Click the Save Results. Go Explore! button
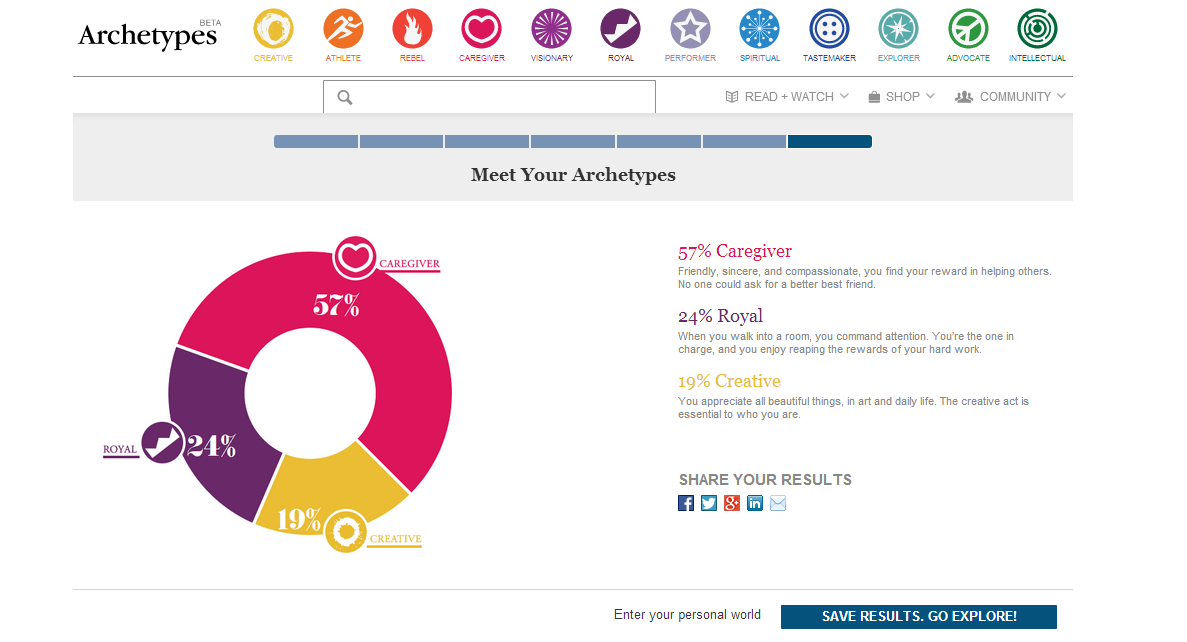Image resolution: width=1187 pixels, height=642 pixels. 918,617
